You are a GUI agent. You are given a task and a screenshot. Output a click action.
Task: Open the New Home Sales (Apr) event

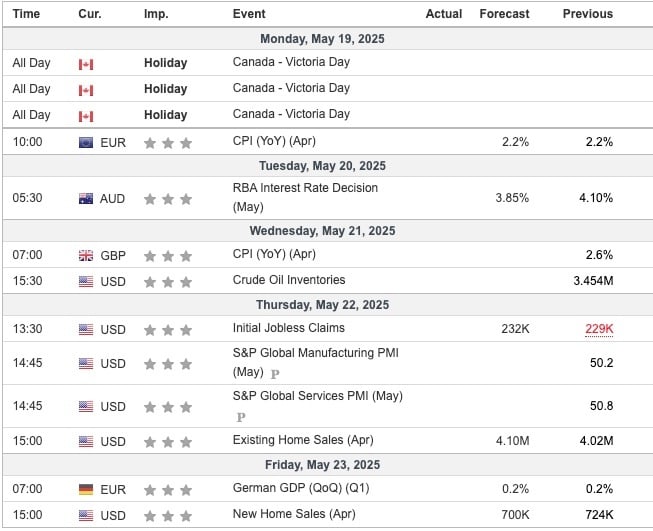pos(294,514)
